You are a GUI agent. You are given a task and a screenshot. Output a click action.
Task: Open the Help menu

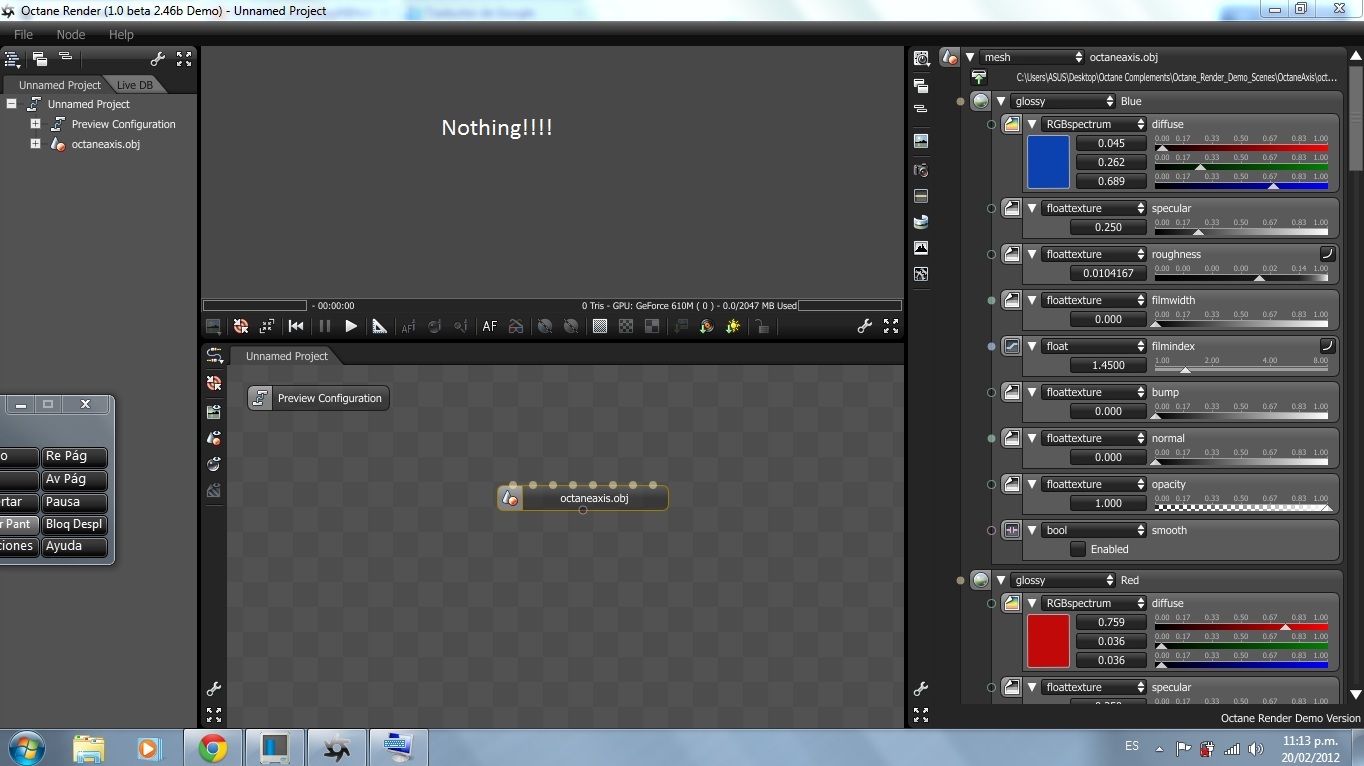click(x=121, y=34)
